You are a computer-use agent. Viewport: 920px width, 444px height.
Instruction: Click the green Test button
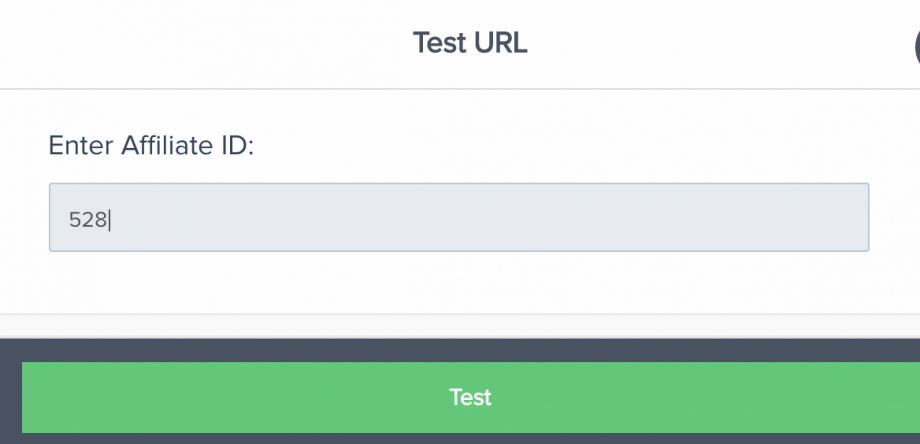(x=470, y=397)
